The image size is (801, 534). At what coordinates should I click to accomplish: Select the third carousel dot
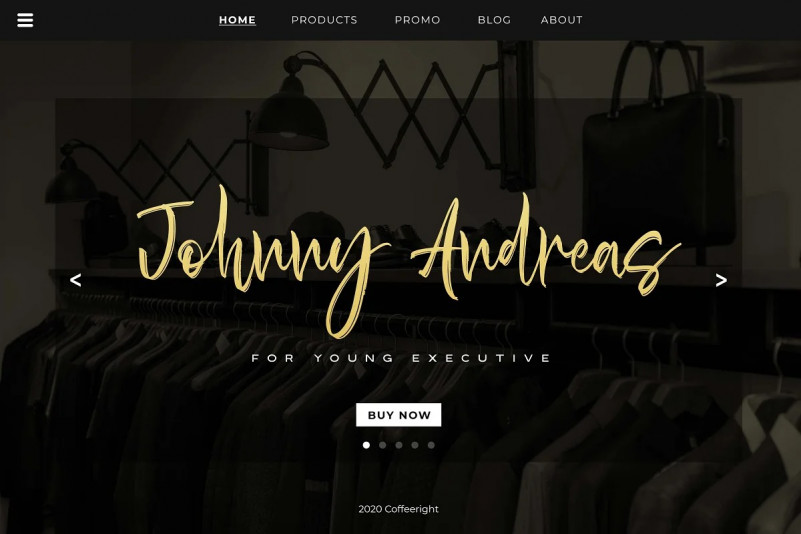click(x=399, y=445)
